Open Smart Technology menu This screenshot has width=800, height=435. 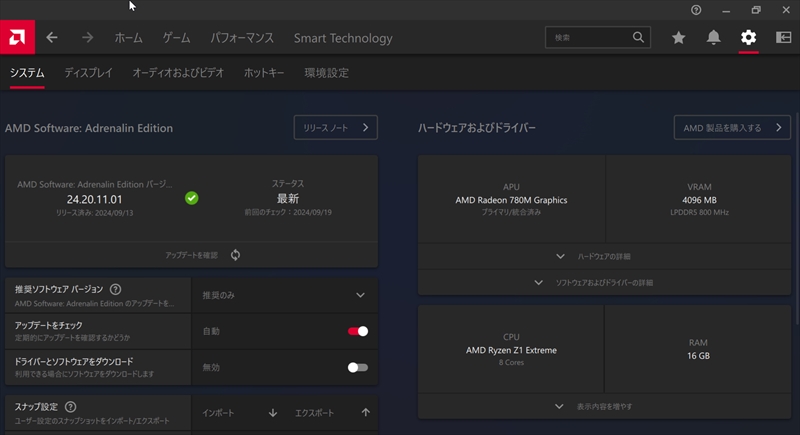343,38
